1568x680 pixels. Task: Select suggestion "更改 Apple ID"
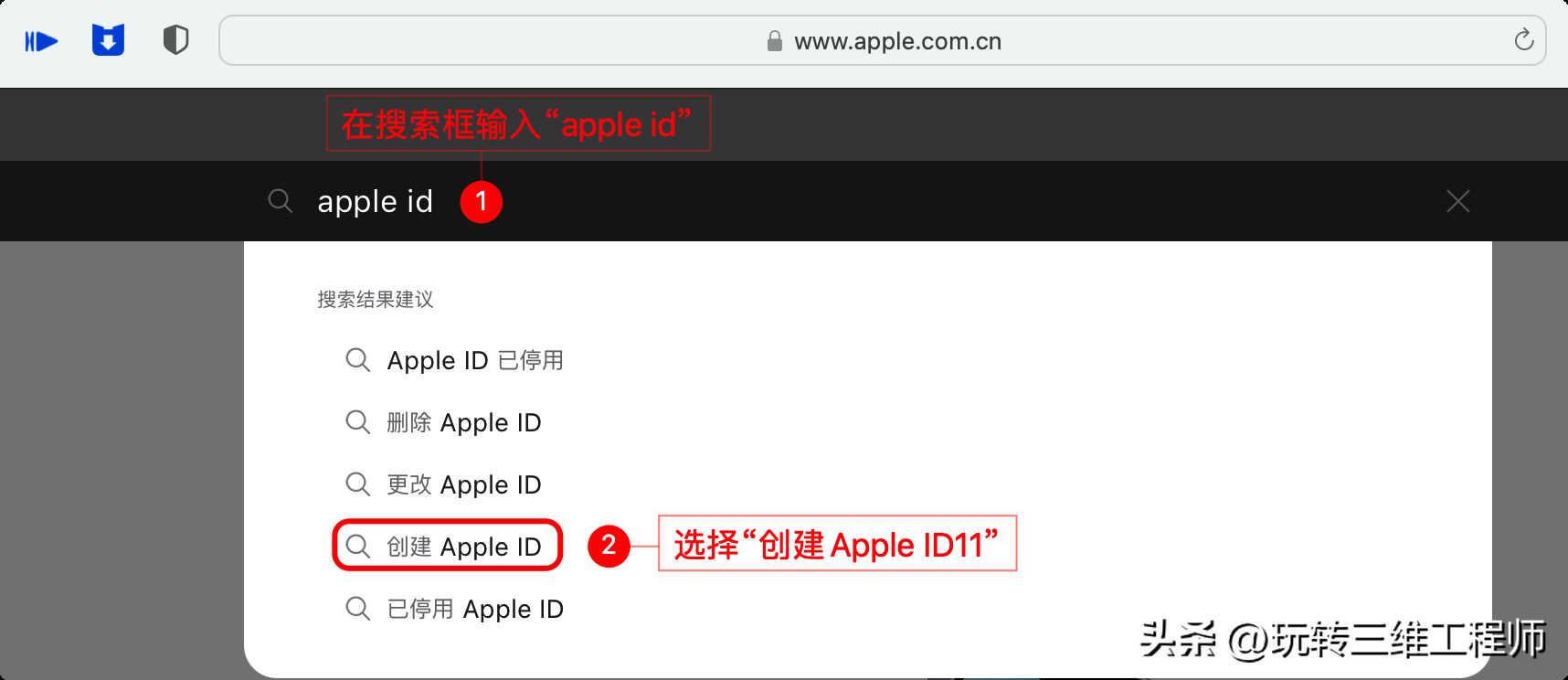[464, 484]
